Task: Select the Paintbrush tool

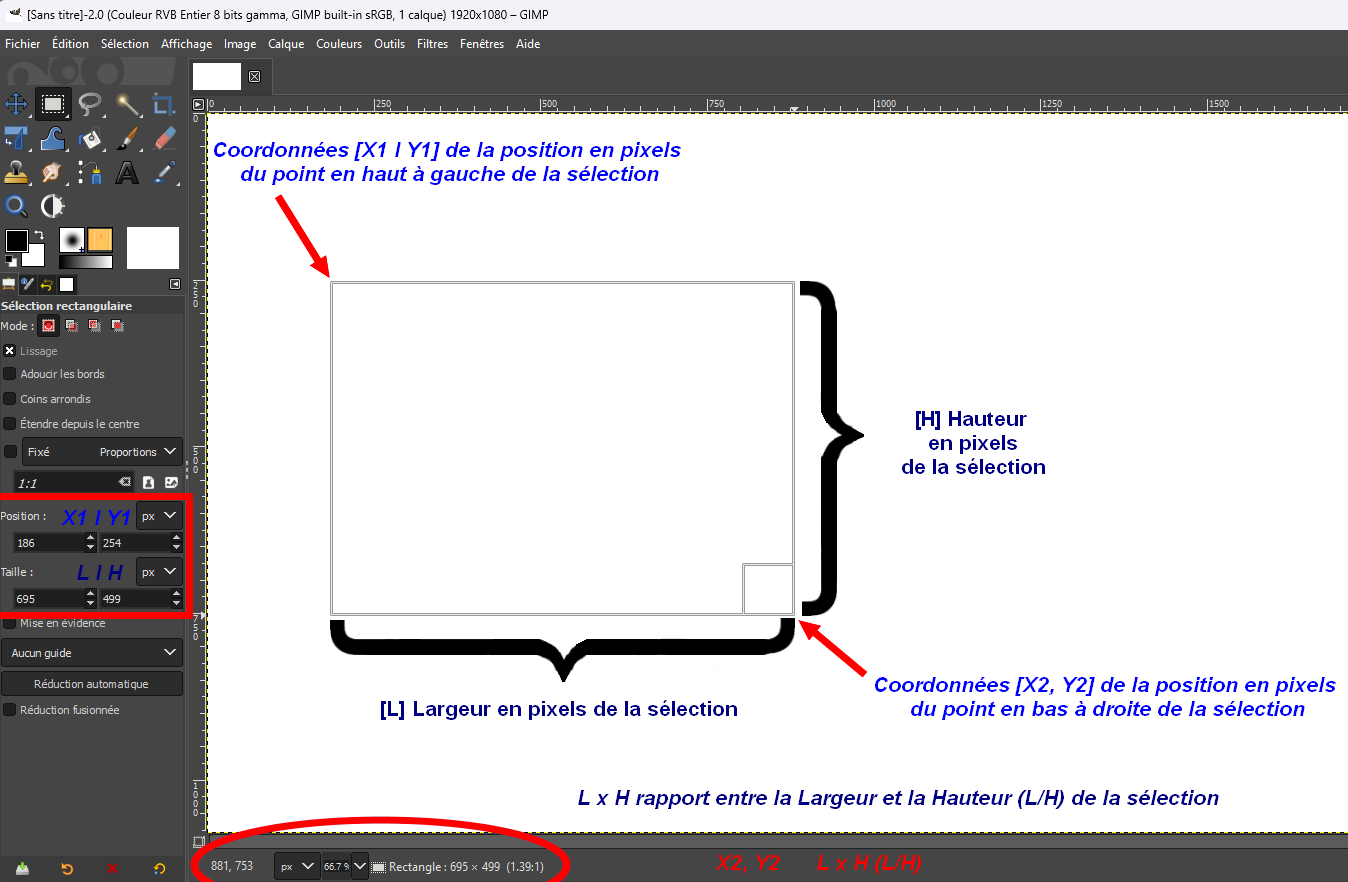Action: tap(127, 138)
